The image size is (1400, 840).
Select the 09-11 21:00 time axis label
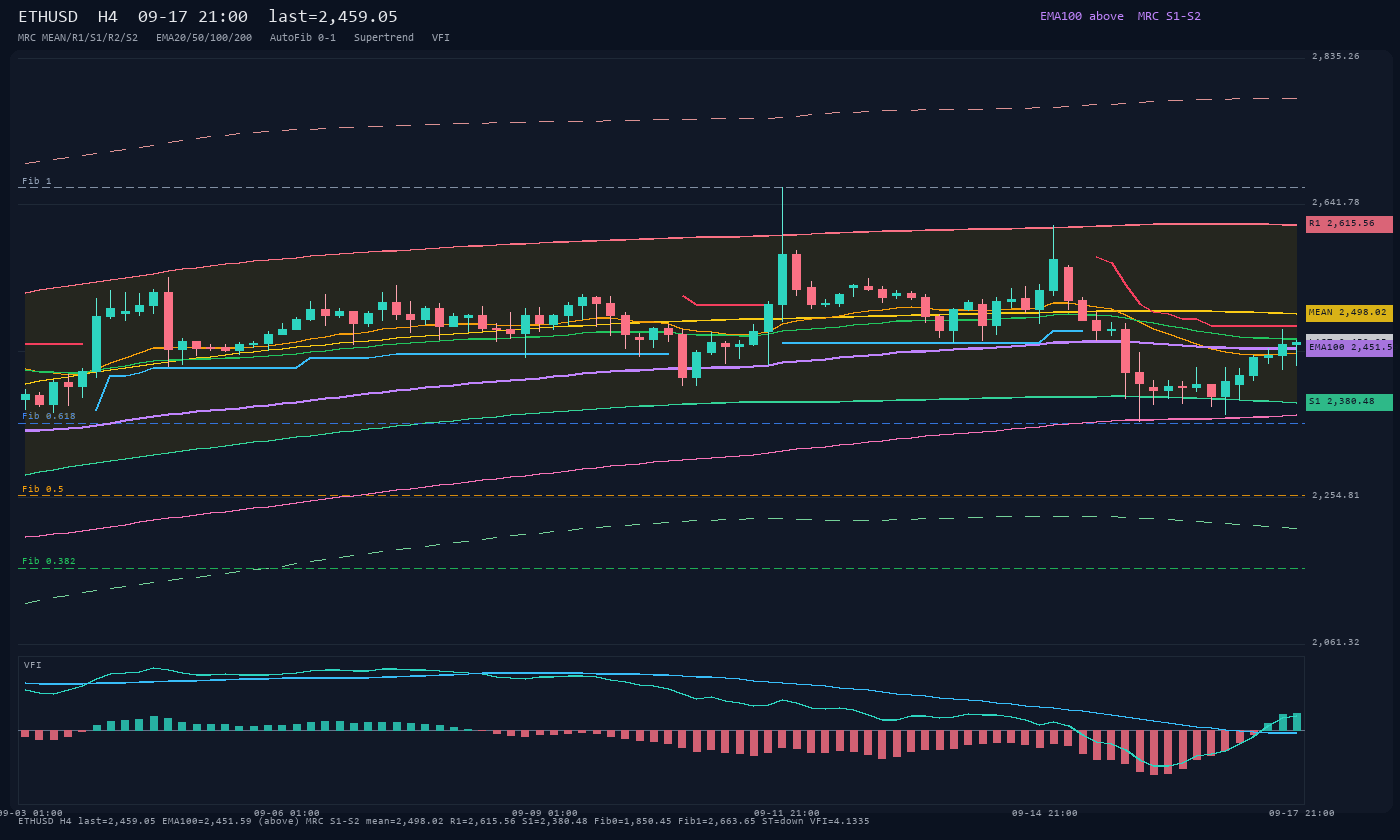787,813
